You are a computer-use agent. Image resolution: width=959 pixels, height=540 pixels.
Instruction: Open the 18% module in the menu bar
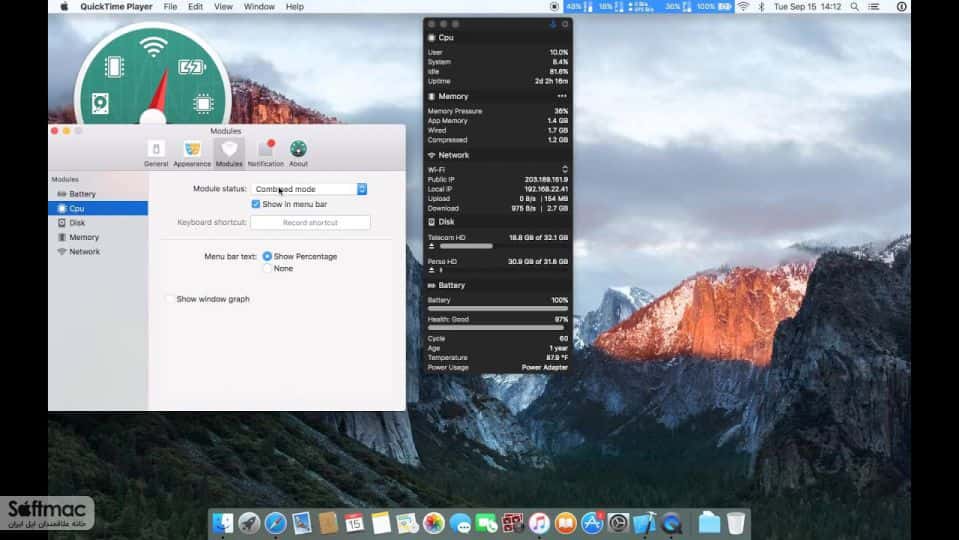click(x=610, y=7)
